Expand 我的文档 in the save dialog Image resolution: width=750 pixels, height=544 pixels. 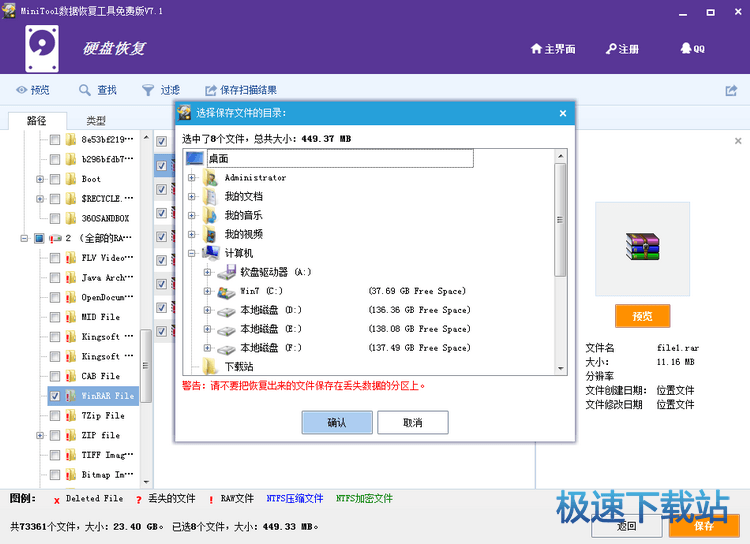coord(191,196)
